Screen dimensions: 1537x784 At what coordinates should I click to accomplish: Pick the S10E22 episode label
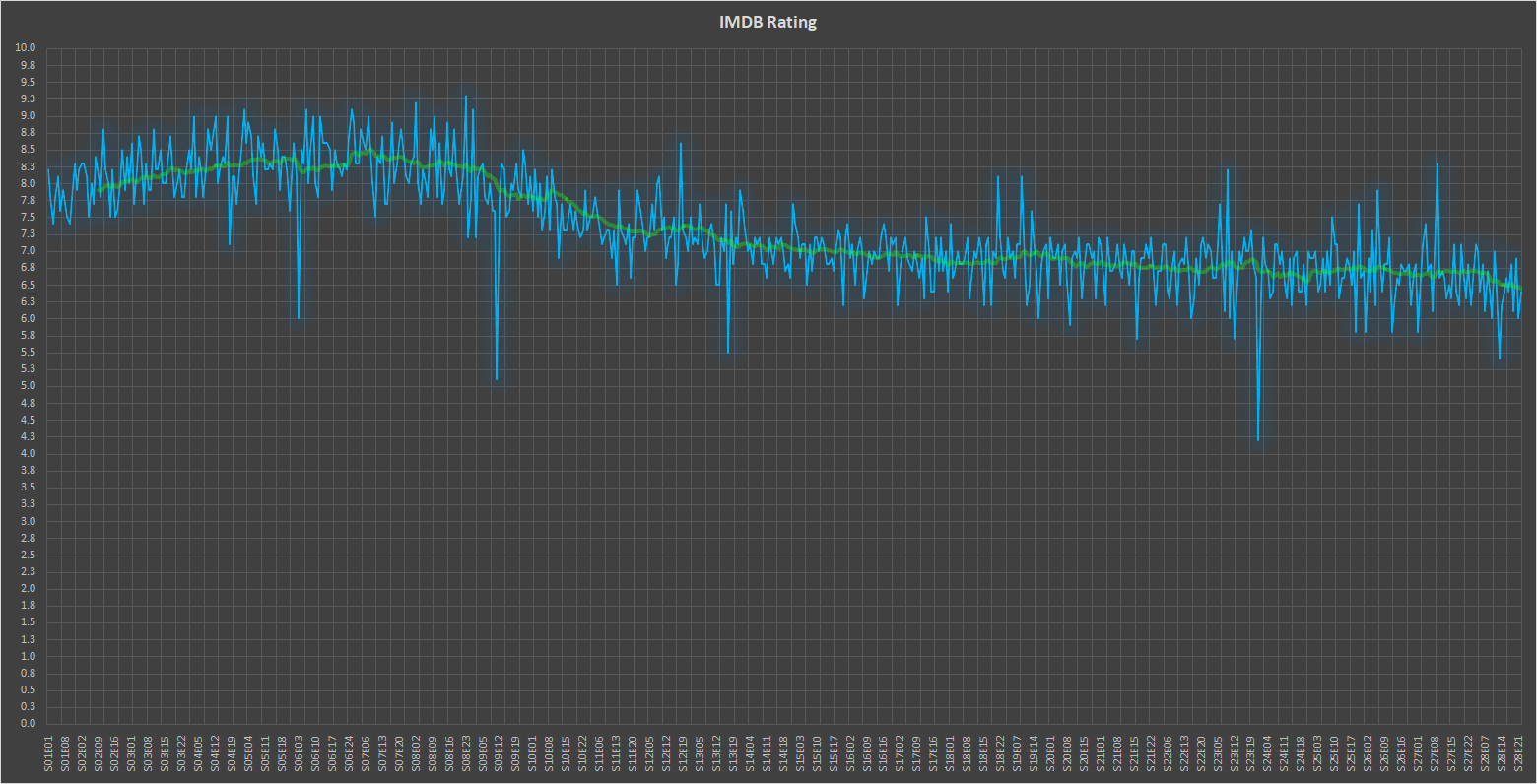[582, 753]
